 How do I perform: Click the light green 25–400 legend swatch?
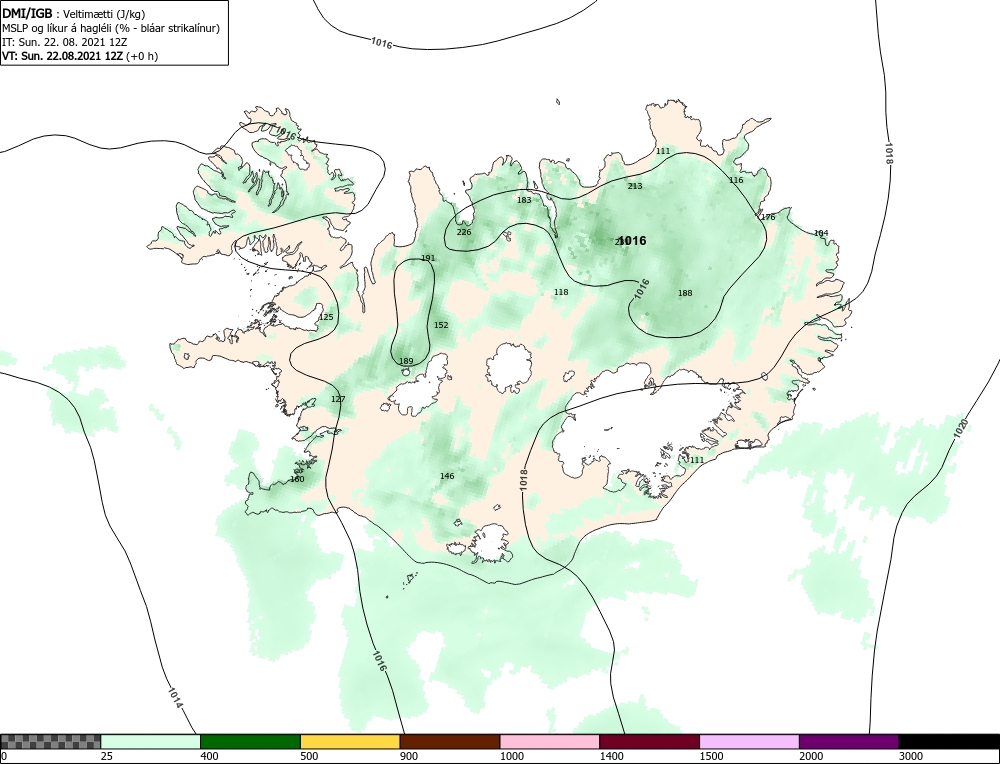click(x=151, y=741)
